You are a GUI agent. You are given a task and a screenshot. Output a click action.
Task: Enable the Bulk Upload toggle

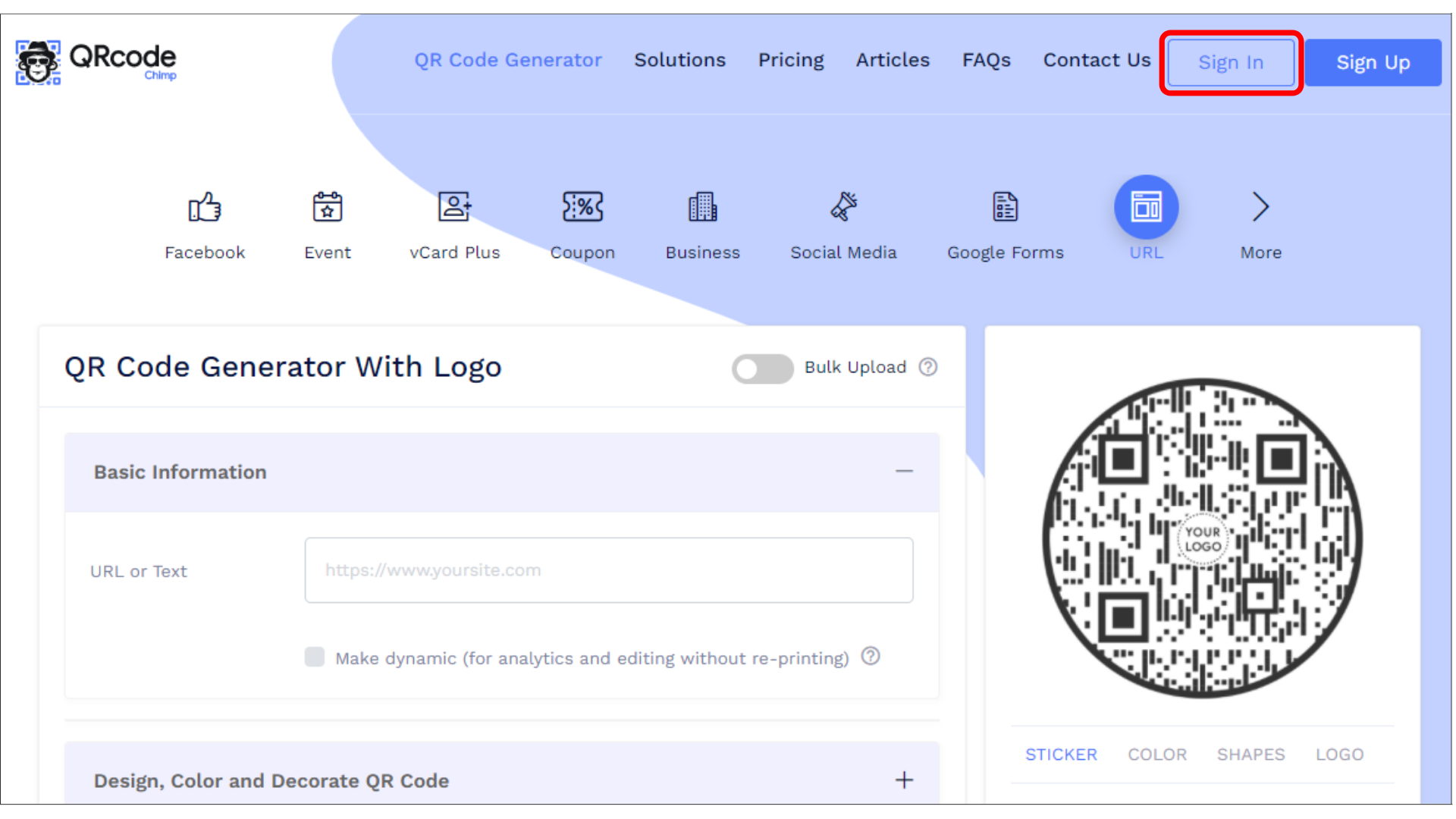coord(762,369)
